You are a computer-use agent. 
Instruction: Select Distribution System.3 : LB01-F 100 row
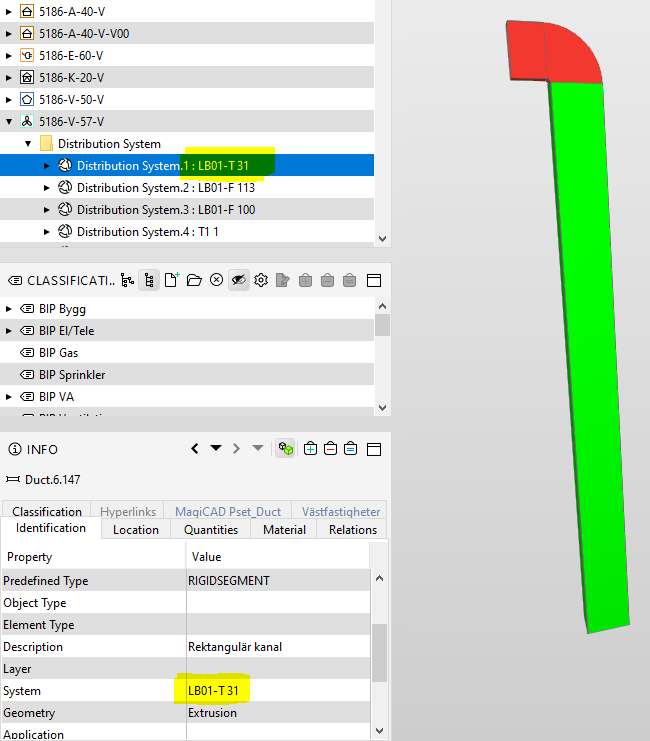tap(187, 209)
